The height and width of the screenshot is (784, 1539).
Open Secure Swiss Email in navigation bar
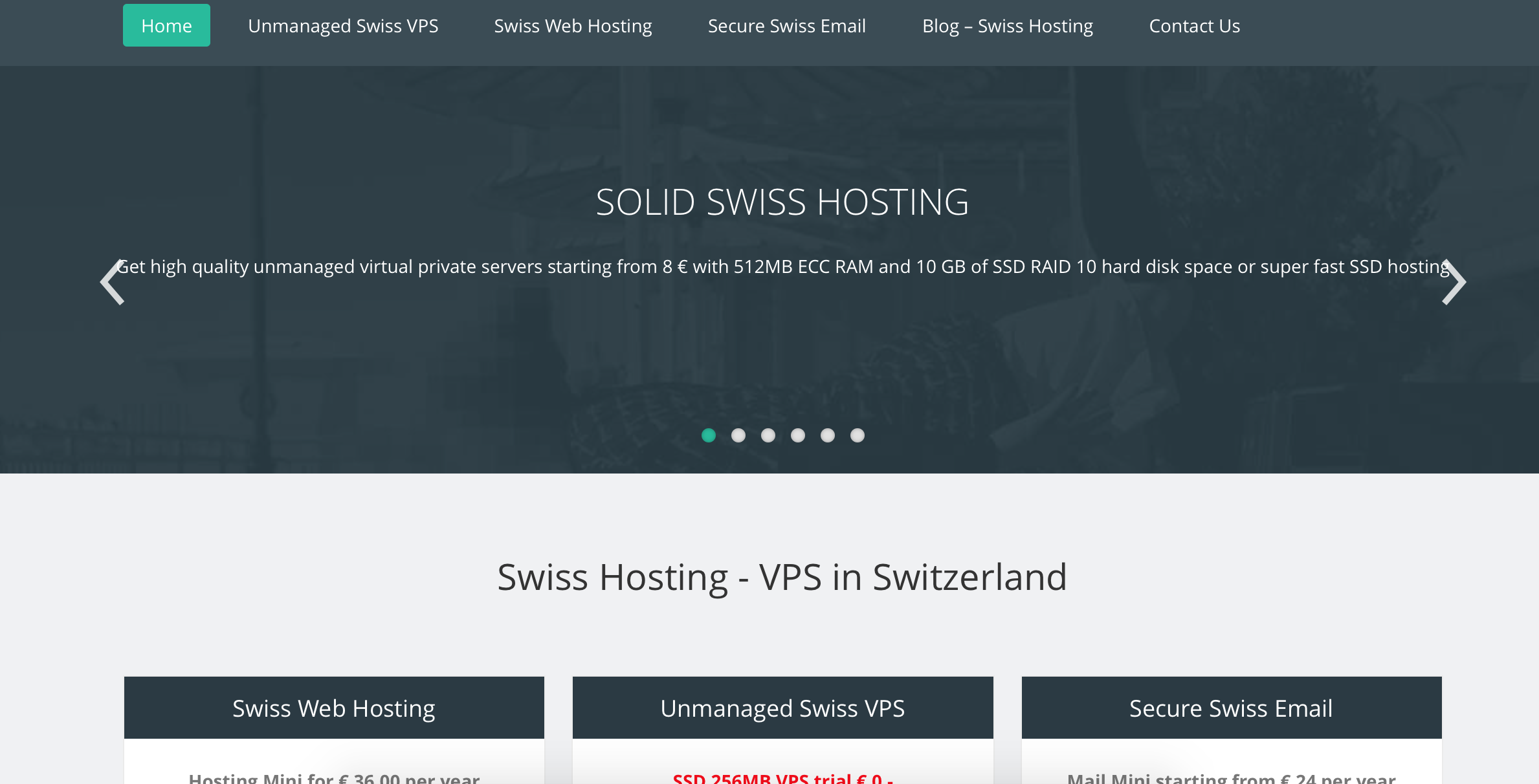[786, 26]
